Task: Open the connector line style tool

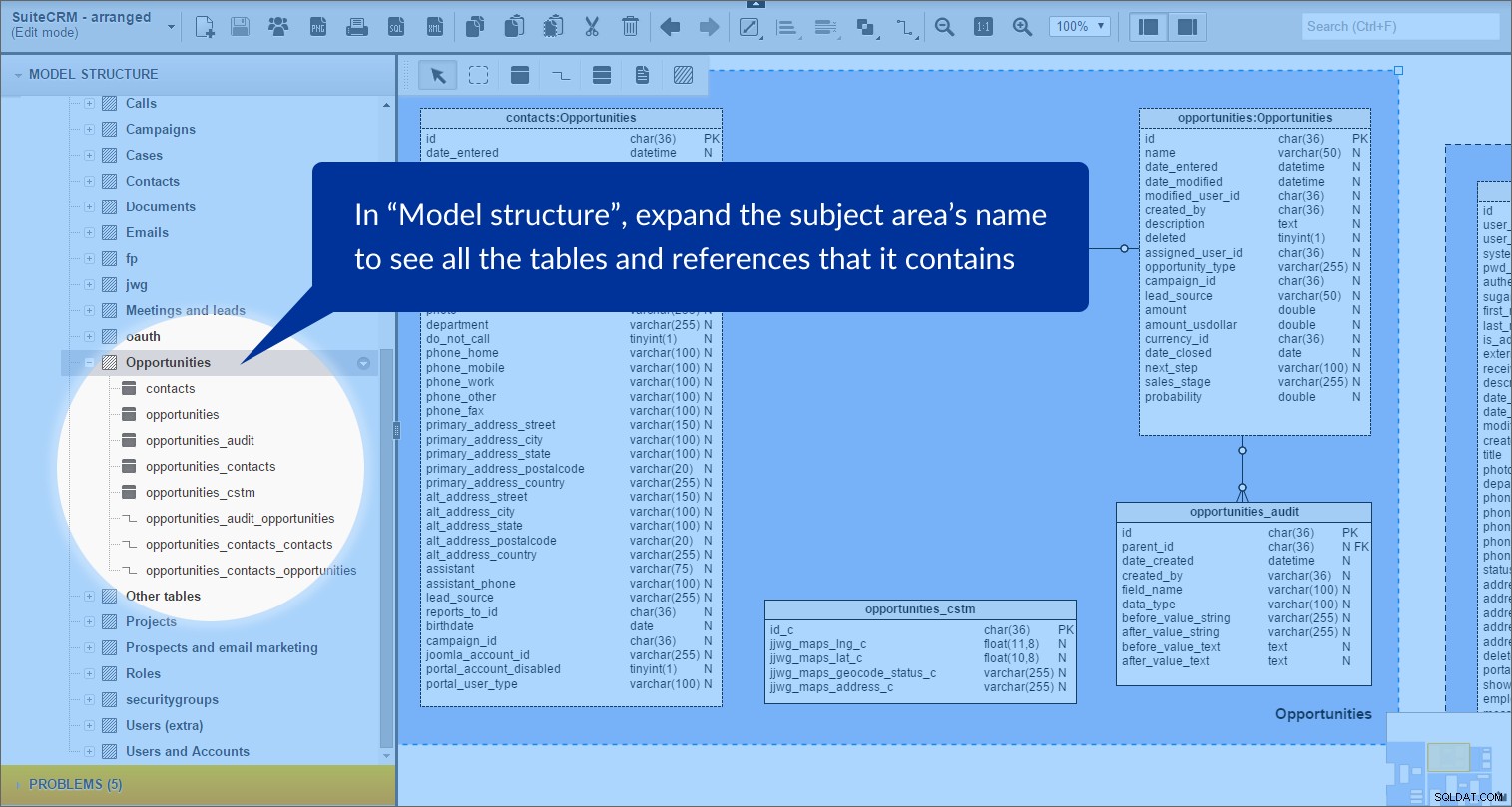Action: [x=905, y=27]
